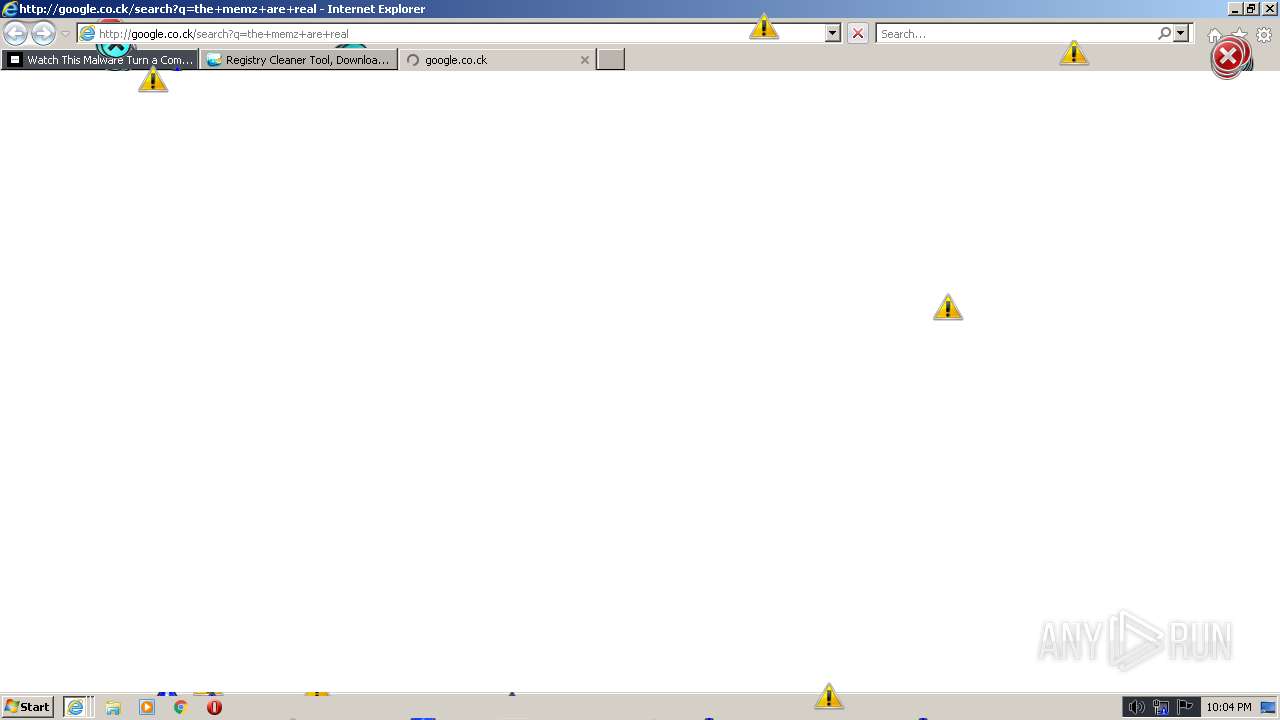Click the 10:04 PM clock
This screenshot has width=1280, height=720.
[1229, 707]
